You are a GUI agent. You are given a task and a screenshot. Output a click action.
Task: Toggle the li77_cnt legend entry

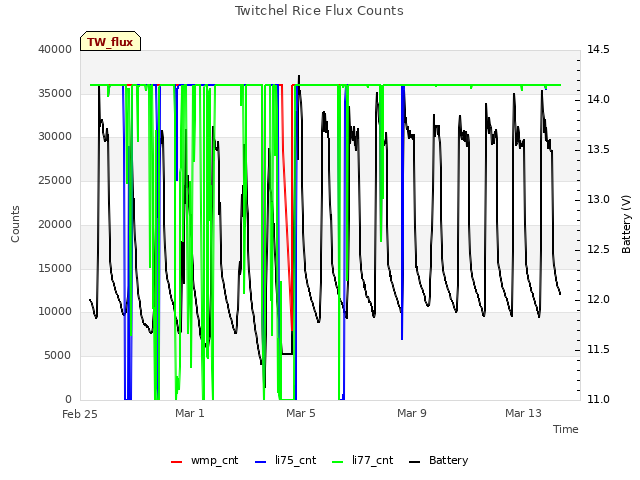[x=363, y=460]
